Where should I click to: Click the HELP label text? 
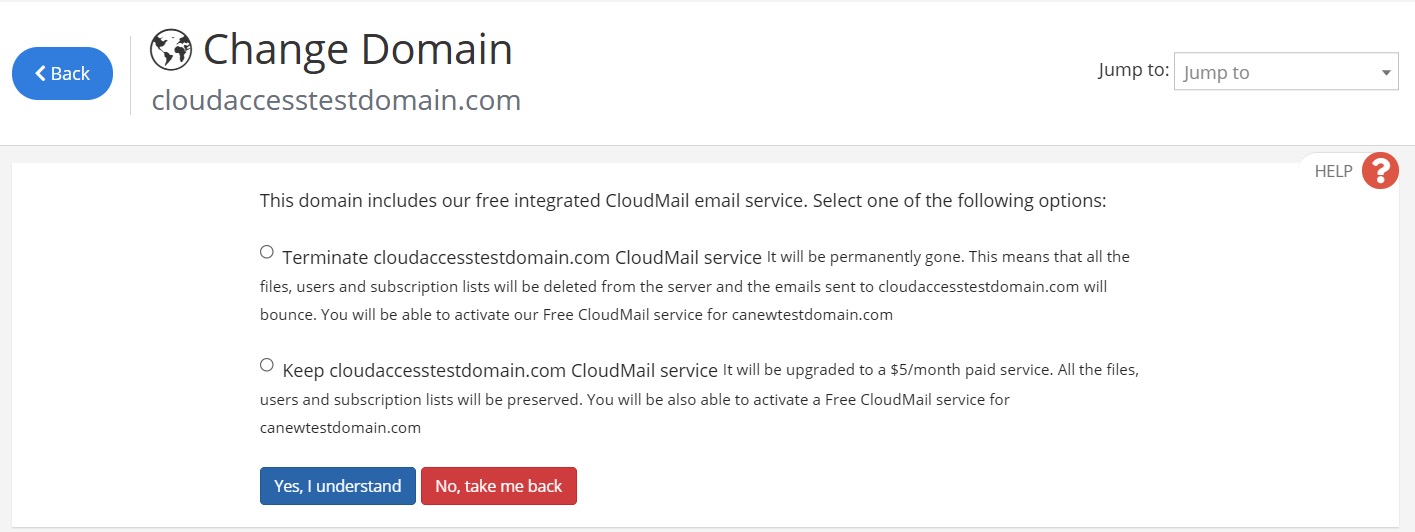click(x=1333, y=171)
